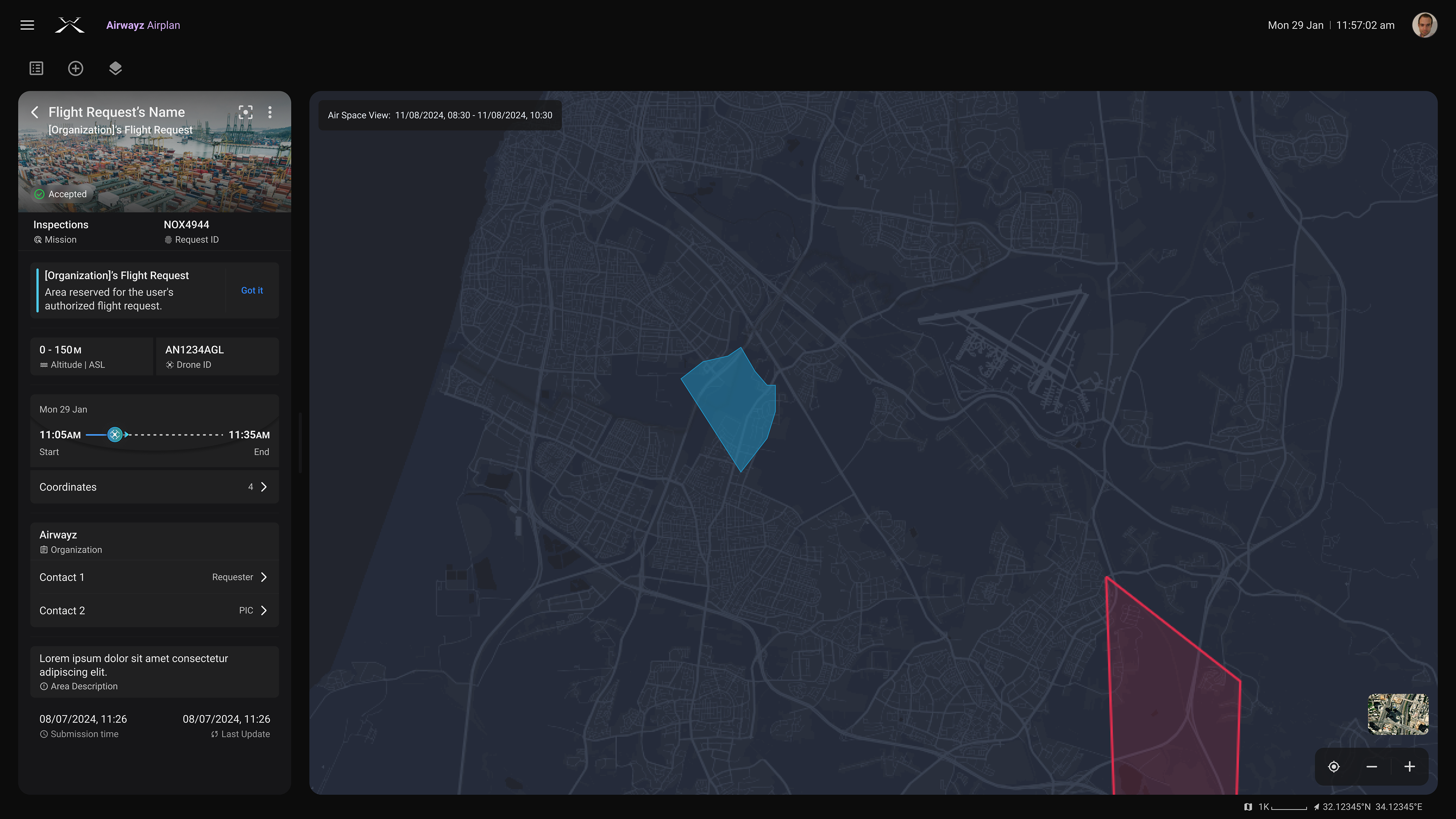Viewport: 1456px width, 819px height.
Task: Click the focus-frame icon on the flight request header
Action: click(x=245, y=113)
